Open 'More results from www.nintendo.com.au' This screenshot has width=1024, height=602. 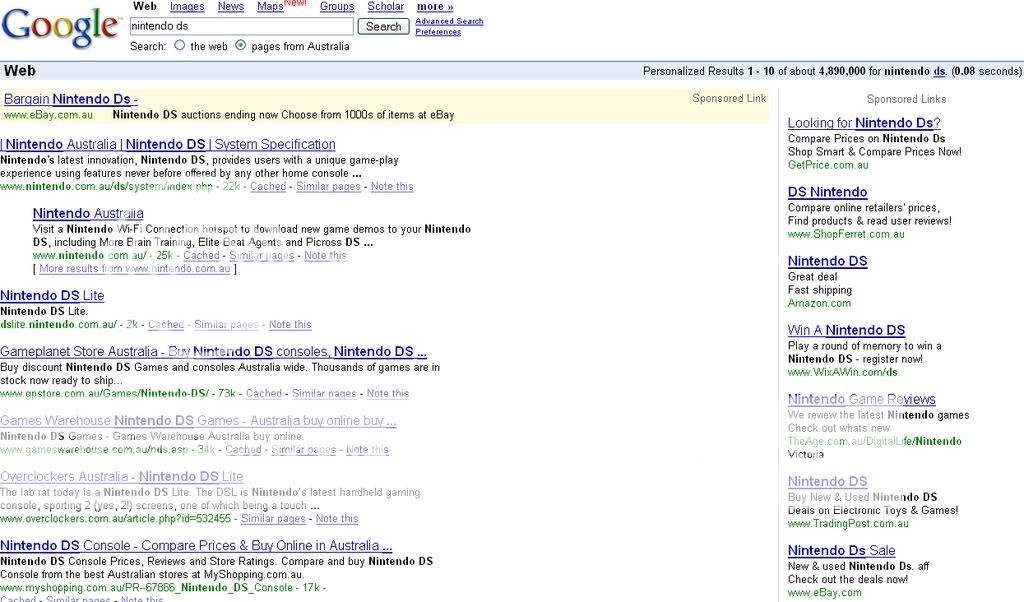135,269
